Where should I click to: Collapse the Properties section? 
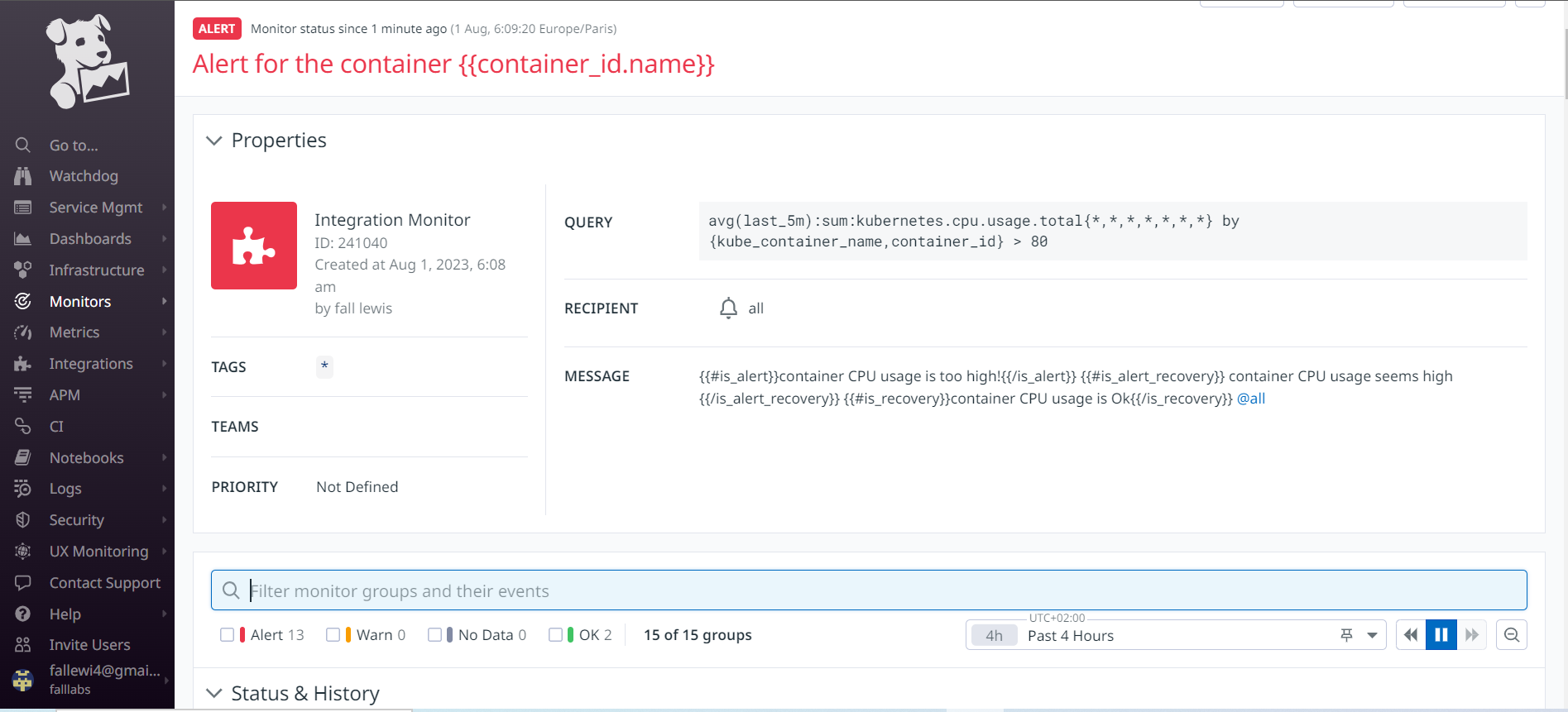point(214,141)
